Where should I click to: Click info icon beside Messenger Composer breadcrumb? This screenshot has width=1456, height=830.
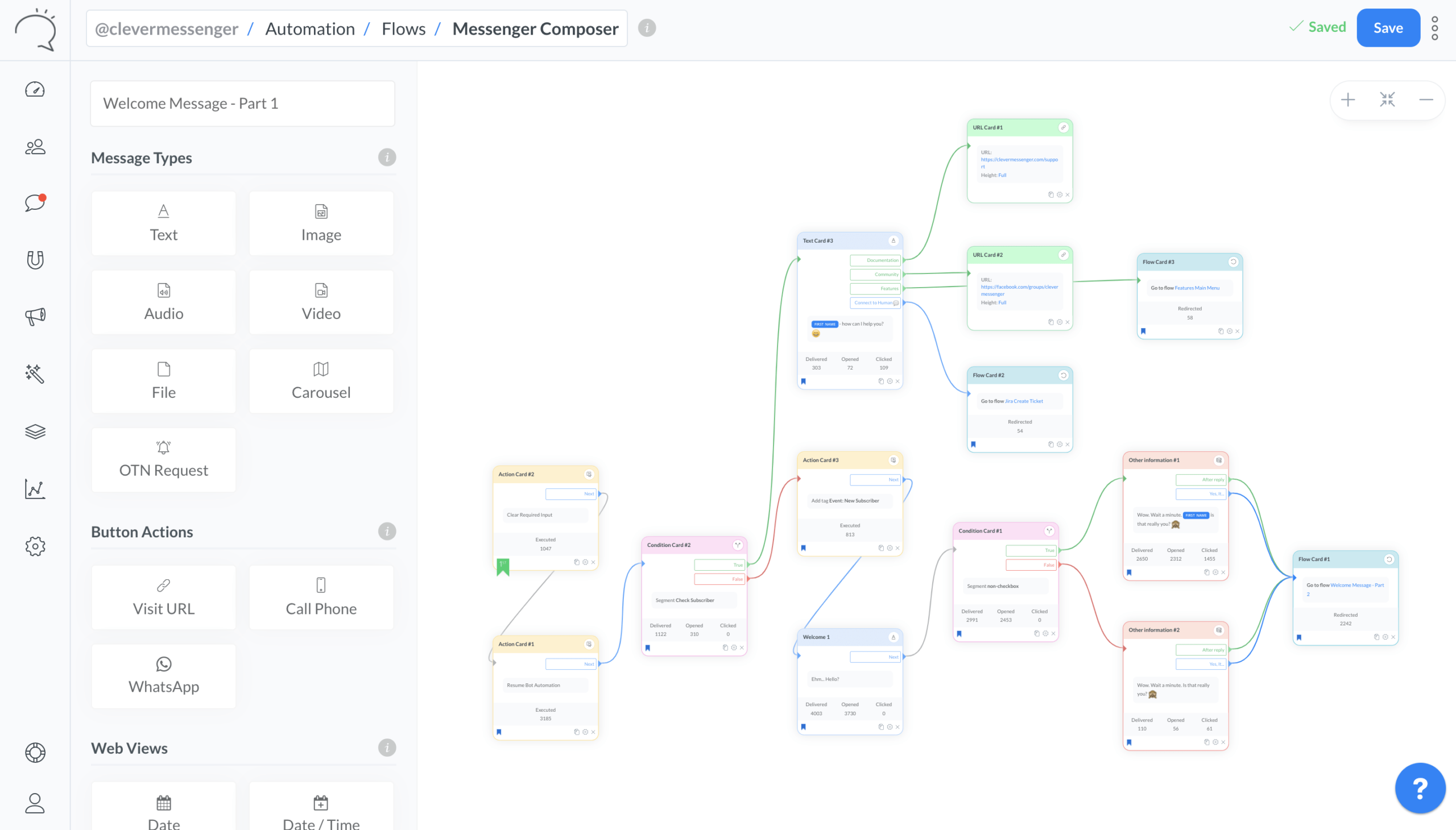(647, 28)
